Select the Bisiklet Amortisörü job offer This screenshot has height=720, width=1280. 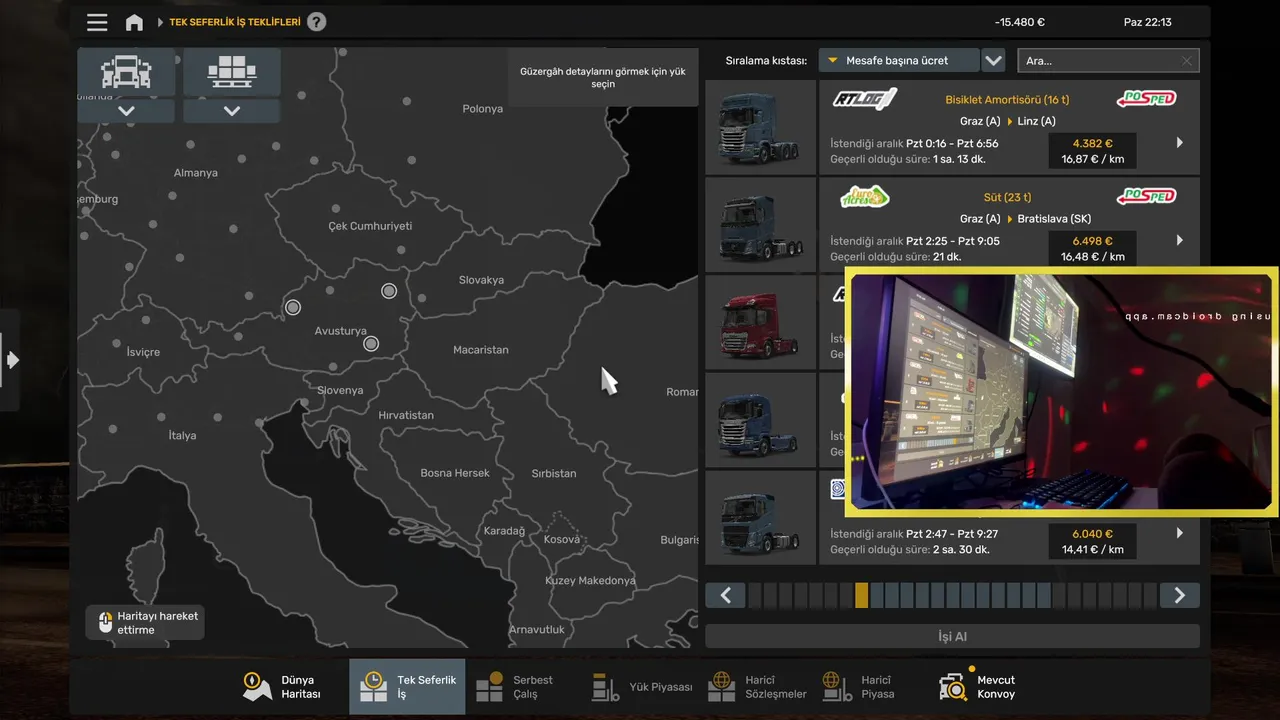tap(1010, 128)
